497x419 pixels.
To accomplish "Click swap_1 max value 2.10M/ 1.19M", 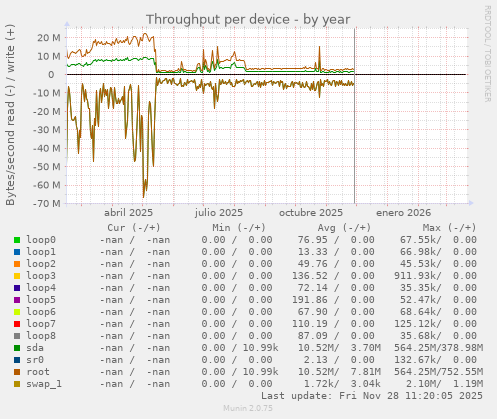I will point(444,384).
